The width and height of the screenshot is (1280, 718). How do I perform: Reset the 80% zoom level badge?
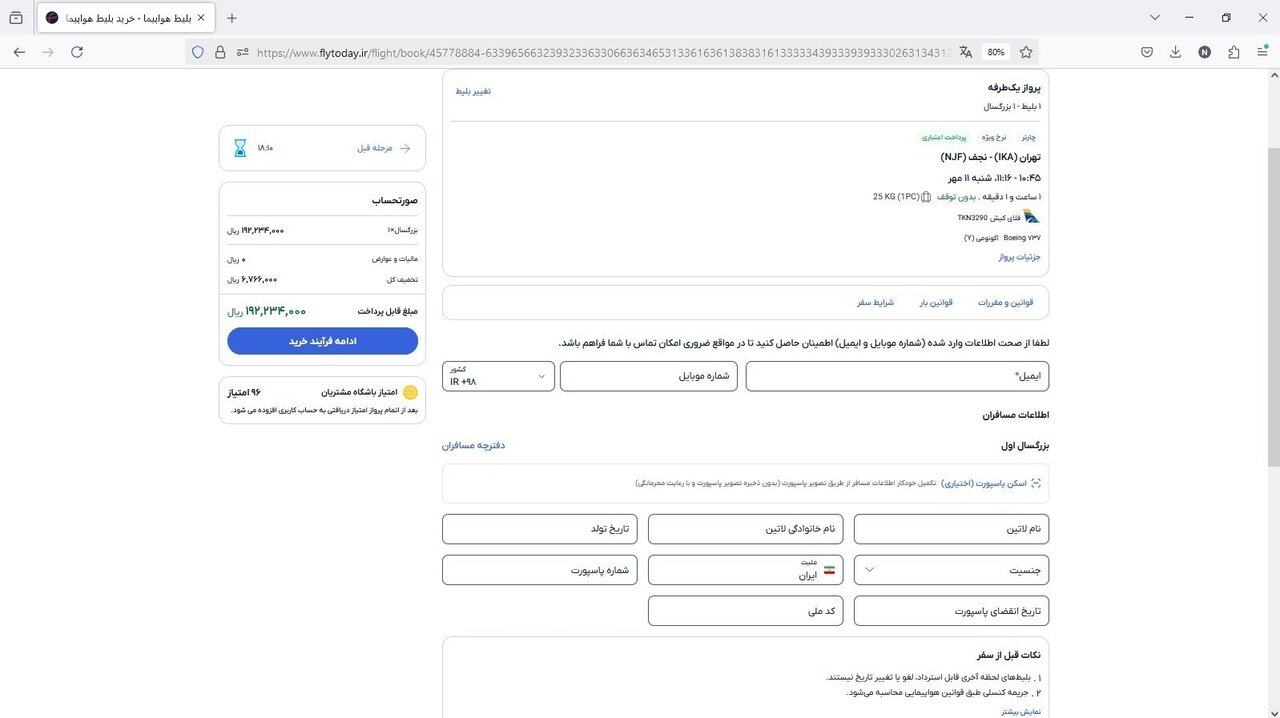[995, 52]
